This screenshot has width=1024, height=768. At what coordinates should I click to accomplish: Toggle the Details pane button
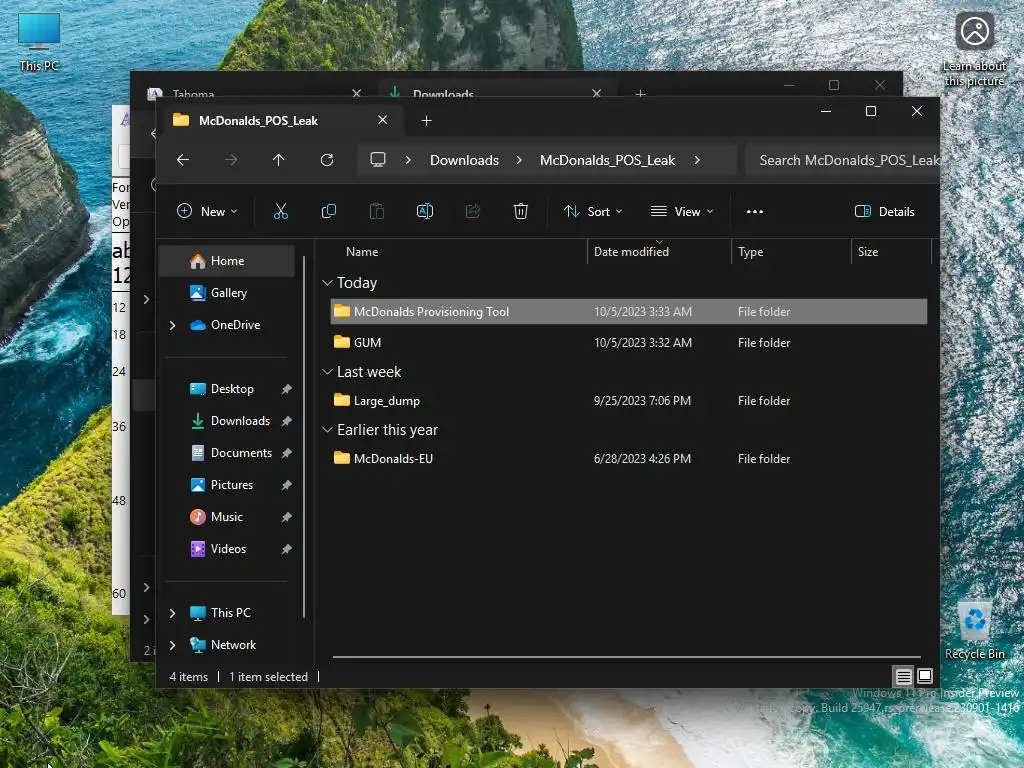click(x=885, y=211)
